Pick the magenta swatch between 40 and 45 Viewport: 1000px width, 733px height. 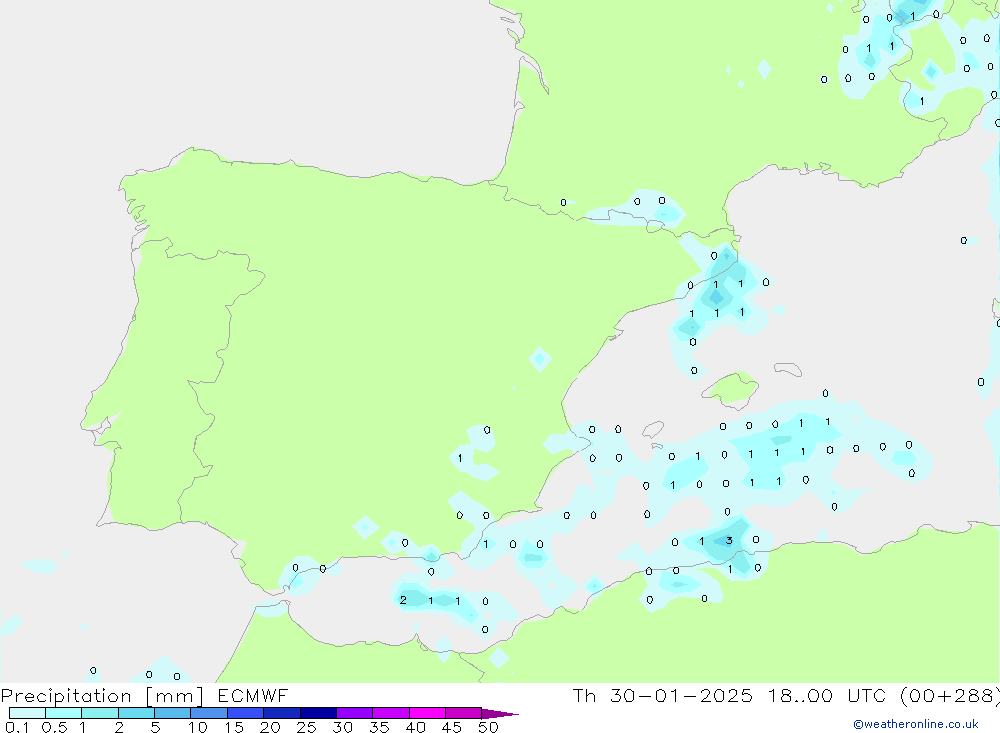coord(427,713)
